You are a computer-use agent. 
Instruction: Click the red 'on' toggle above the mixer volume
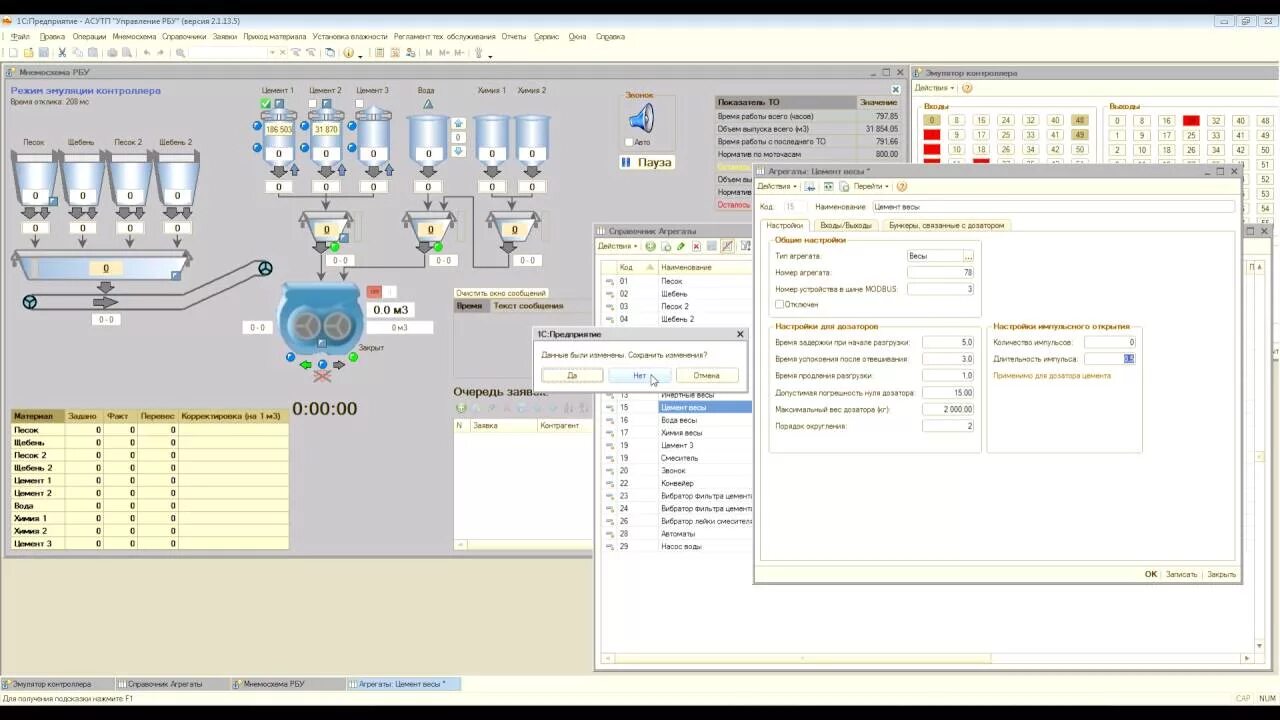pyautogui.click(x=374, y=292)
